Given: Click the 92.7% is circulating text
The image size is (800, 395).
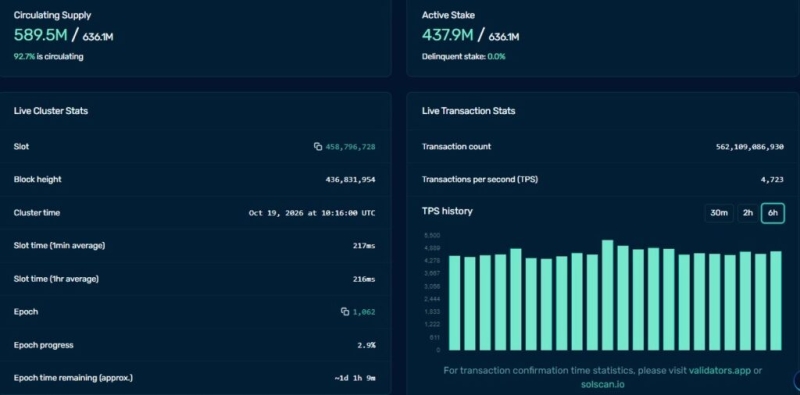Looking at the screenshot, I should tap(48, 57).
